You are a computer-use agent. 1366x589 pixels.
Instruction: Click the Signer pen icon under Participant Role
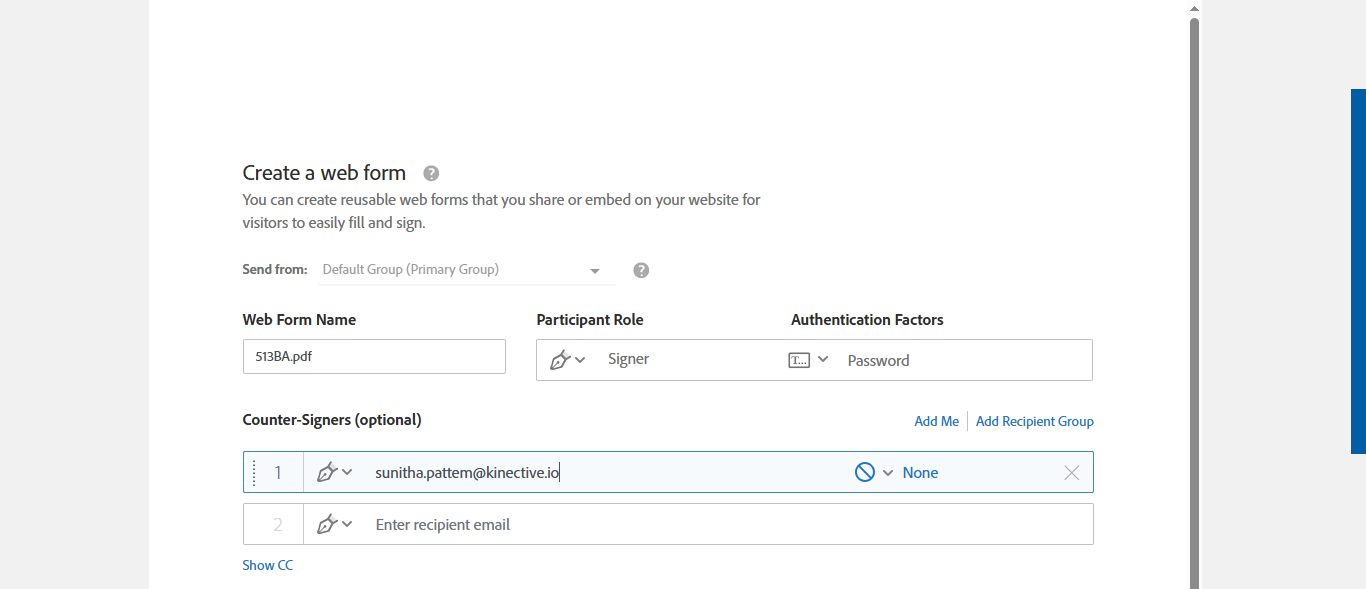point(560,360)
